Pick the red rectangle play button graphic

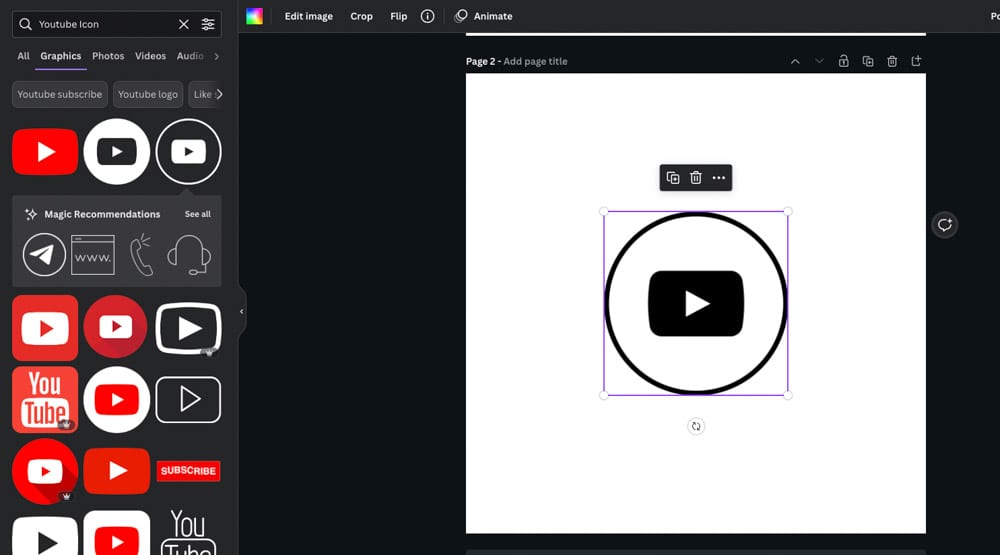click(x=117, y=471)
